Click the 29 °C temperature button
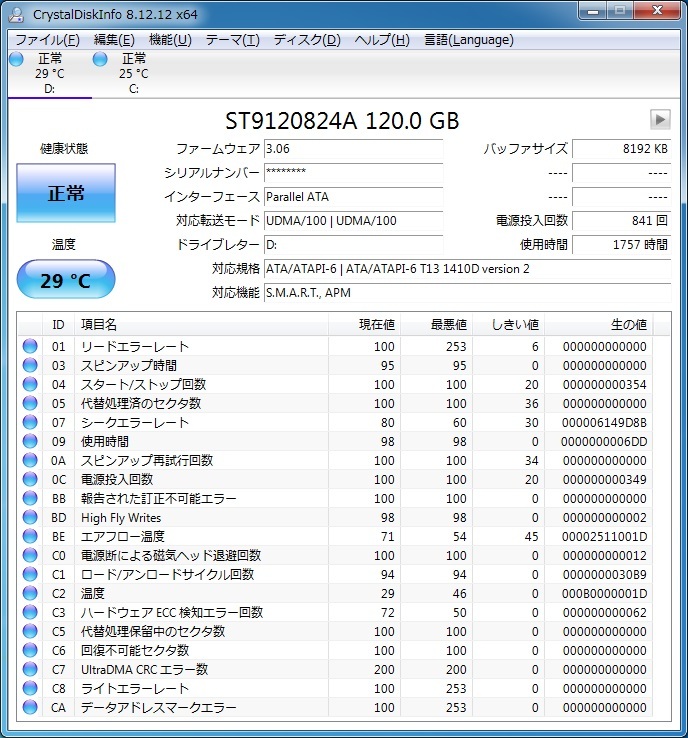The height and width of the screenshot is (738, 688). coord(66,280)
